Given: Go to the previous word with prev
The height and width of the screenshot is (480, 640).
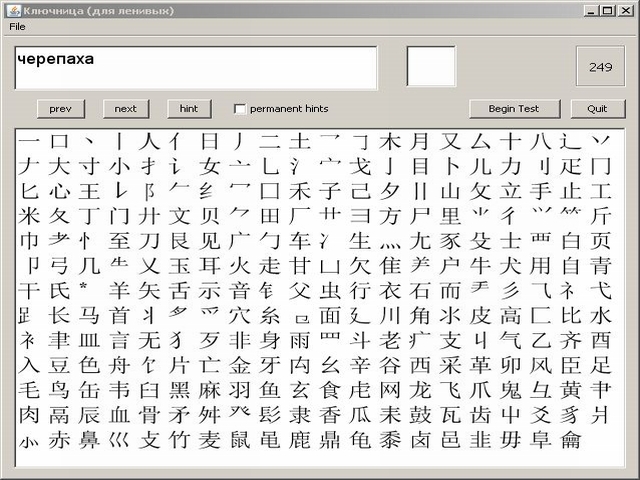Looking at the screenshot, I should pos(61,109).
